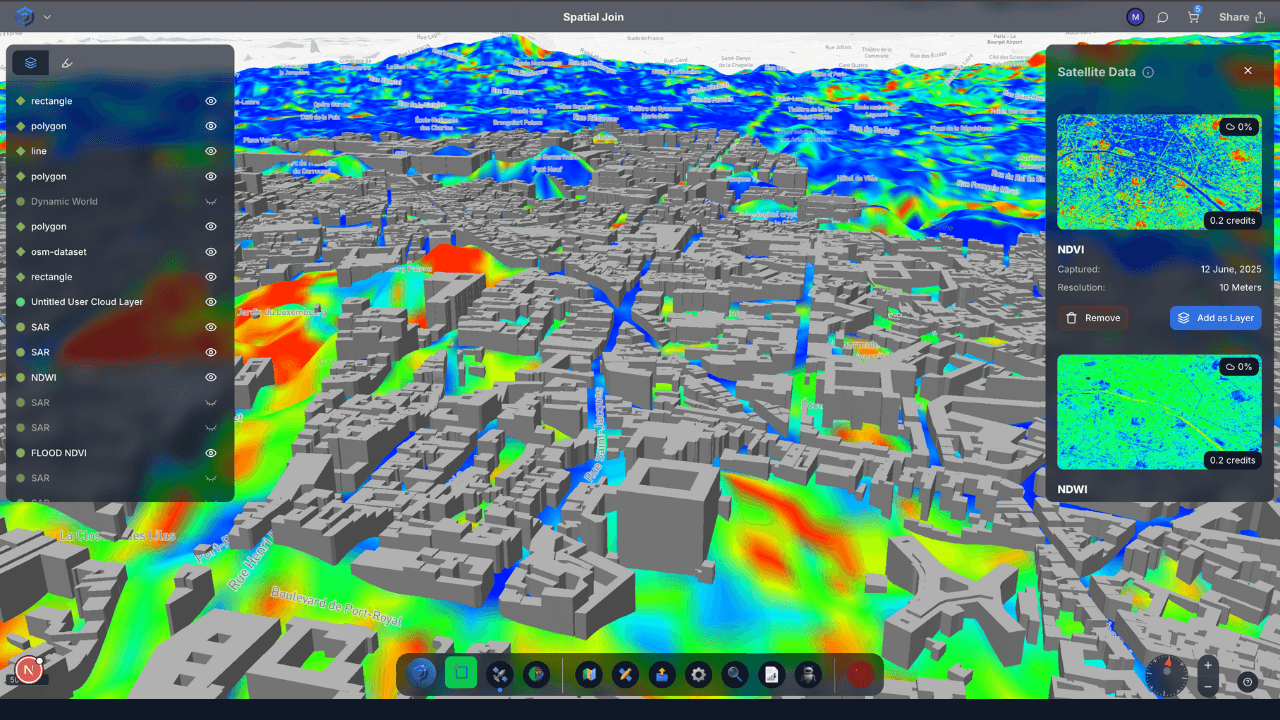Expand the logo dropdown chevron at top left
Image resolution: width=1280 pixels, height=720 pixels.
pyautogui.click(x=47, y=17)
